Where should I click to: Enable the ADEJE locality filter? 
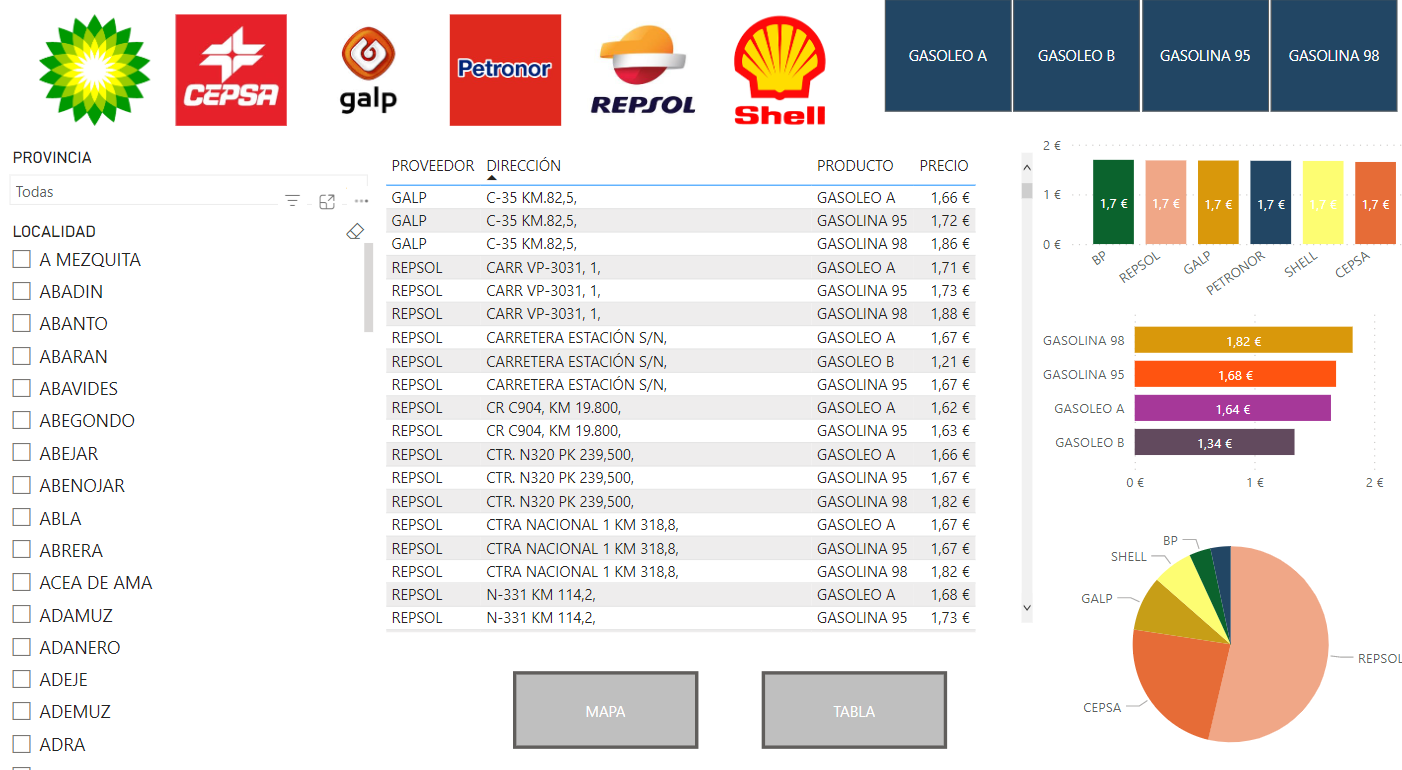click(x=21, y=679)
